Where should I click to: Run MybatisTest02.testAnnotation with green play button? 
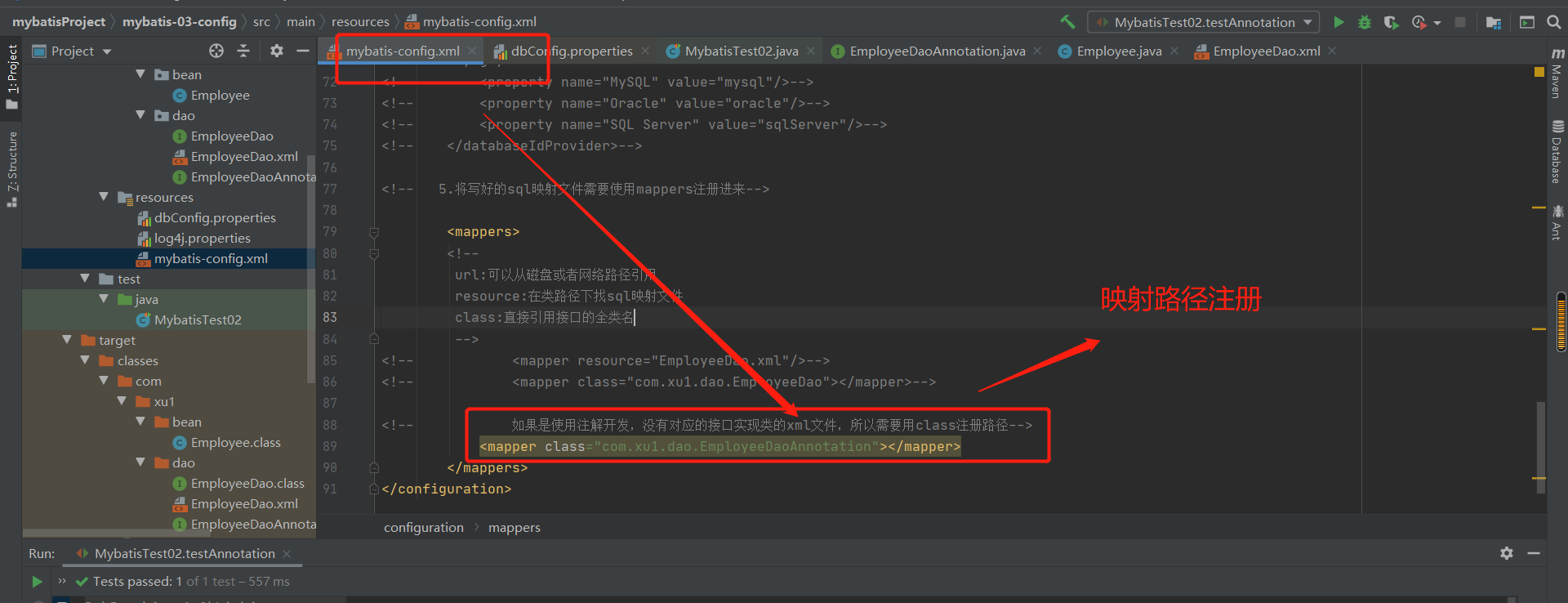(1339, 22)
